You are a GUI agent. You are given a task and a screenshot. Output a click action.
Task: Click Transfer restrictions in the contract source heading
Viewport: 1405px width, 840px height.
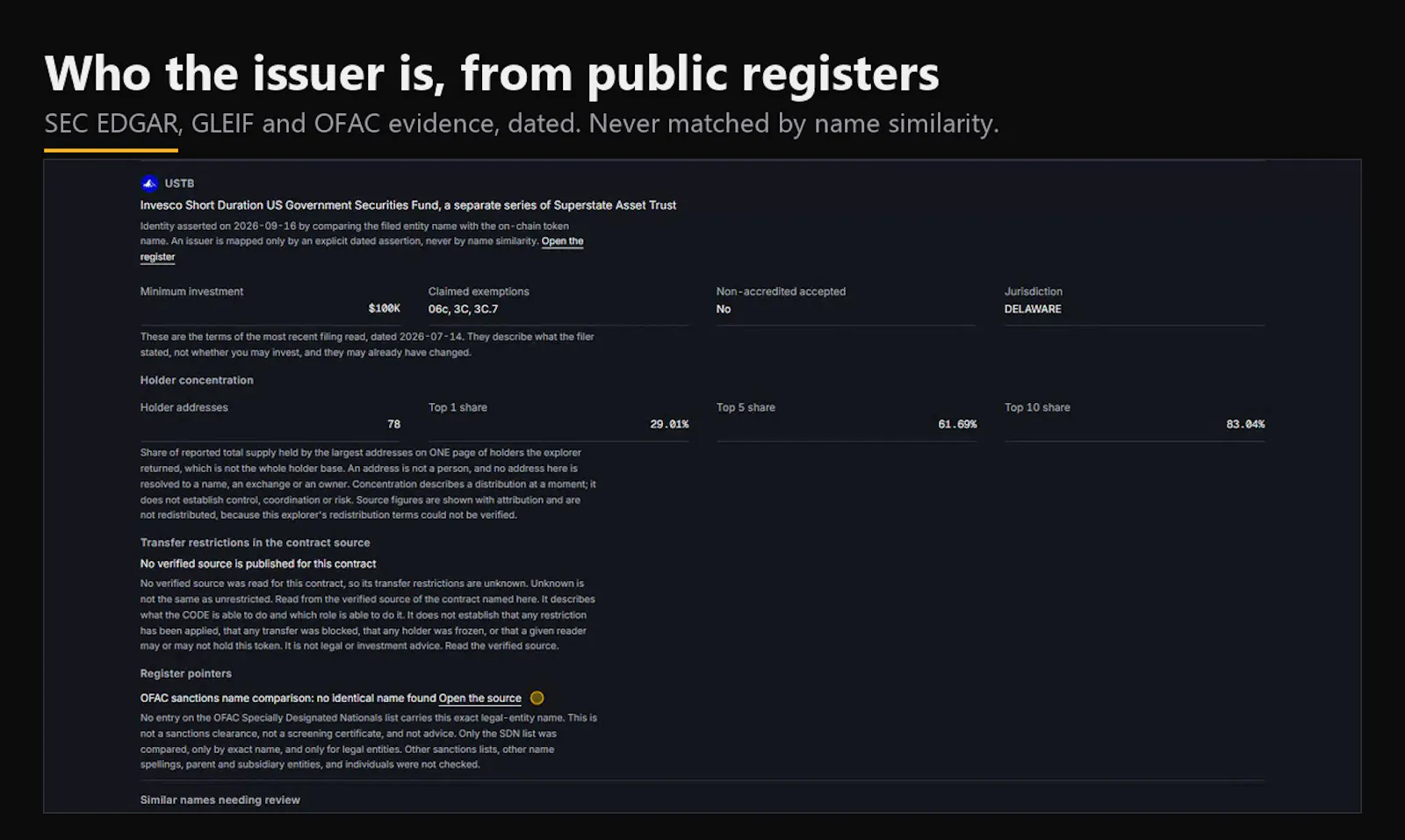(x=255, y=542)
